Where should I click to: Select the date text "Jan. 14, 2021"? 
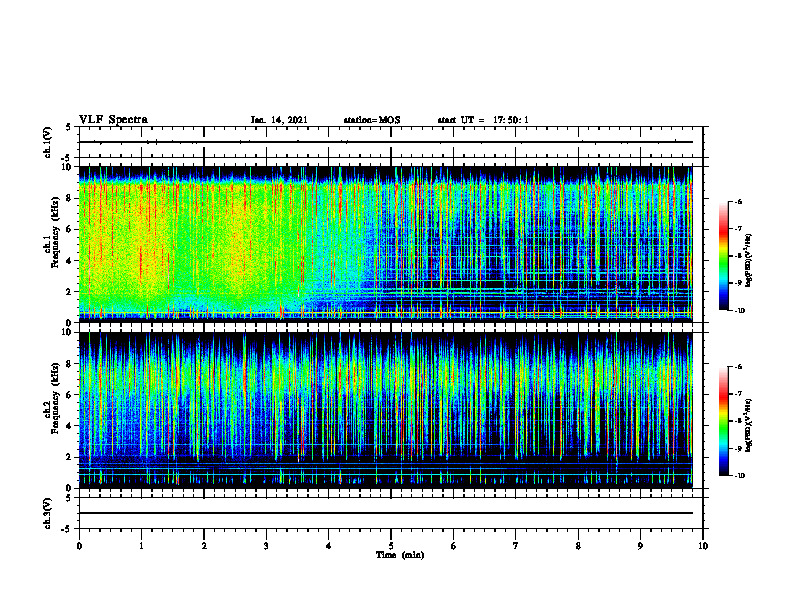pos(279,120)
